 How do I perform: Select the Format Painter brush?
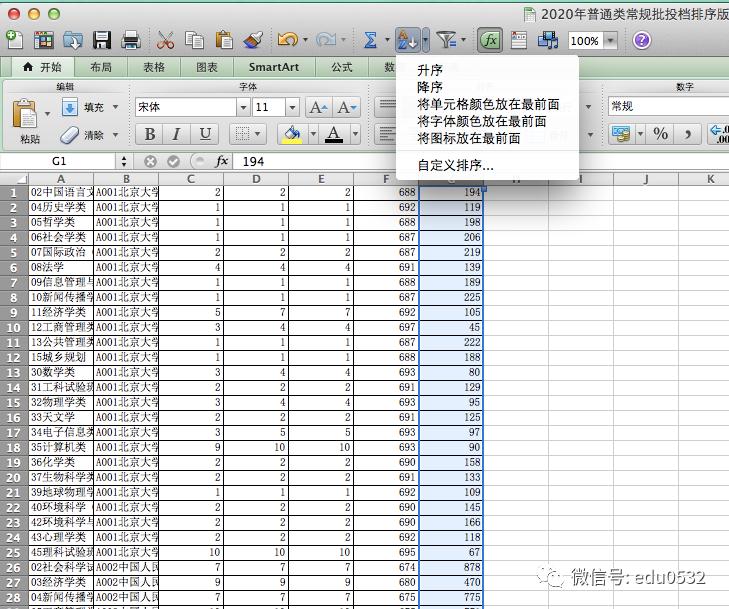point(253,40)
